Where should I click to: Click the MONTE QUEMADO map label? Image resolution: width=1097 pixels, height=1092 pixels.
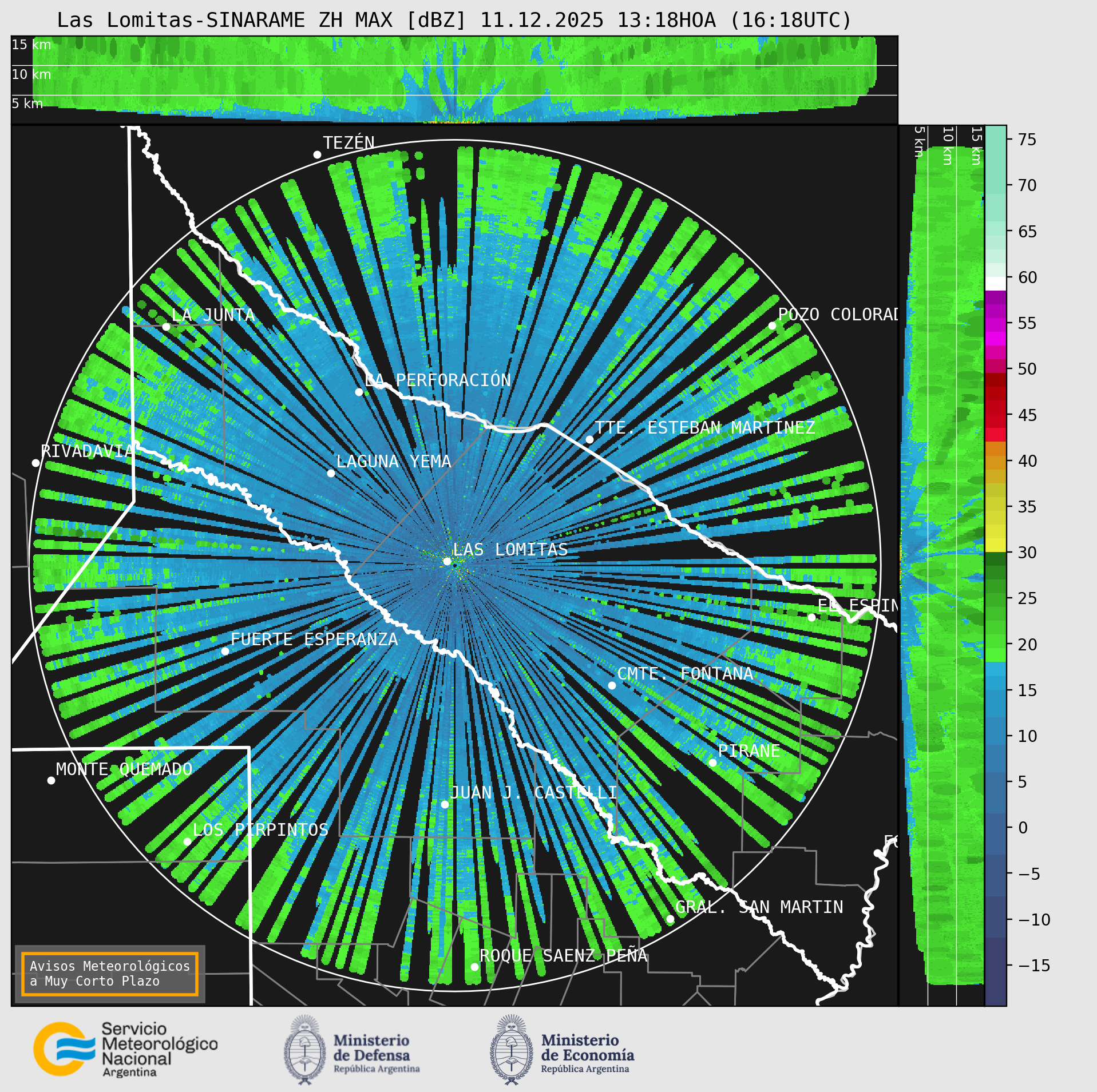[124, 769]
